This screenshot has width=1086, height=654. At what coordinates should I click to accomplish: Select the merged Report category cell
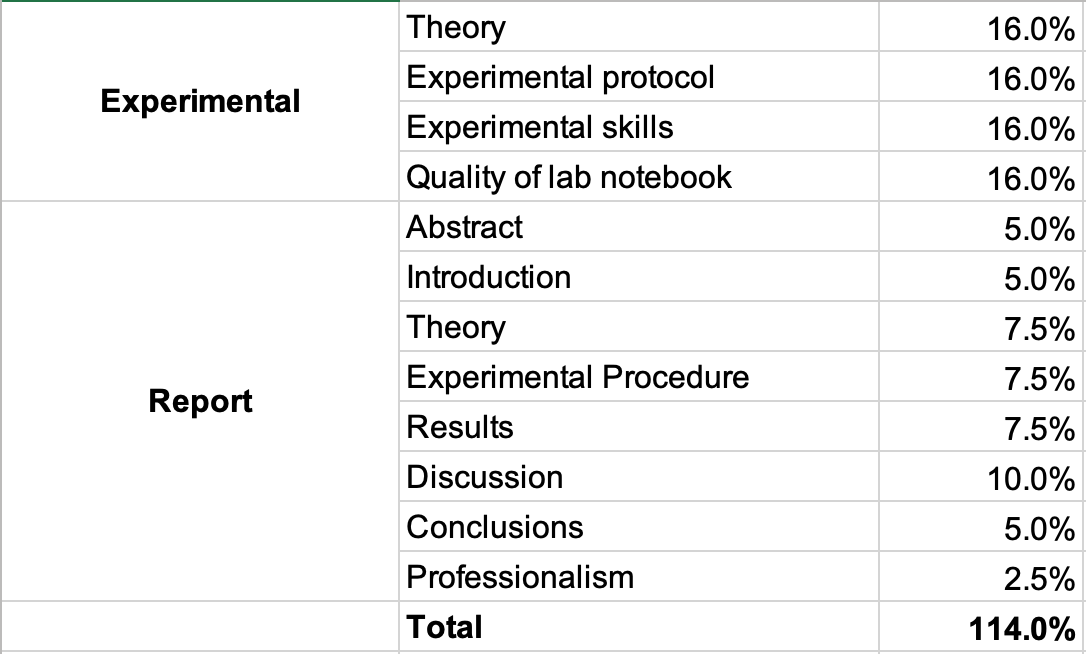(x=200, y=401)
